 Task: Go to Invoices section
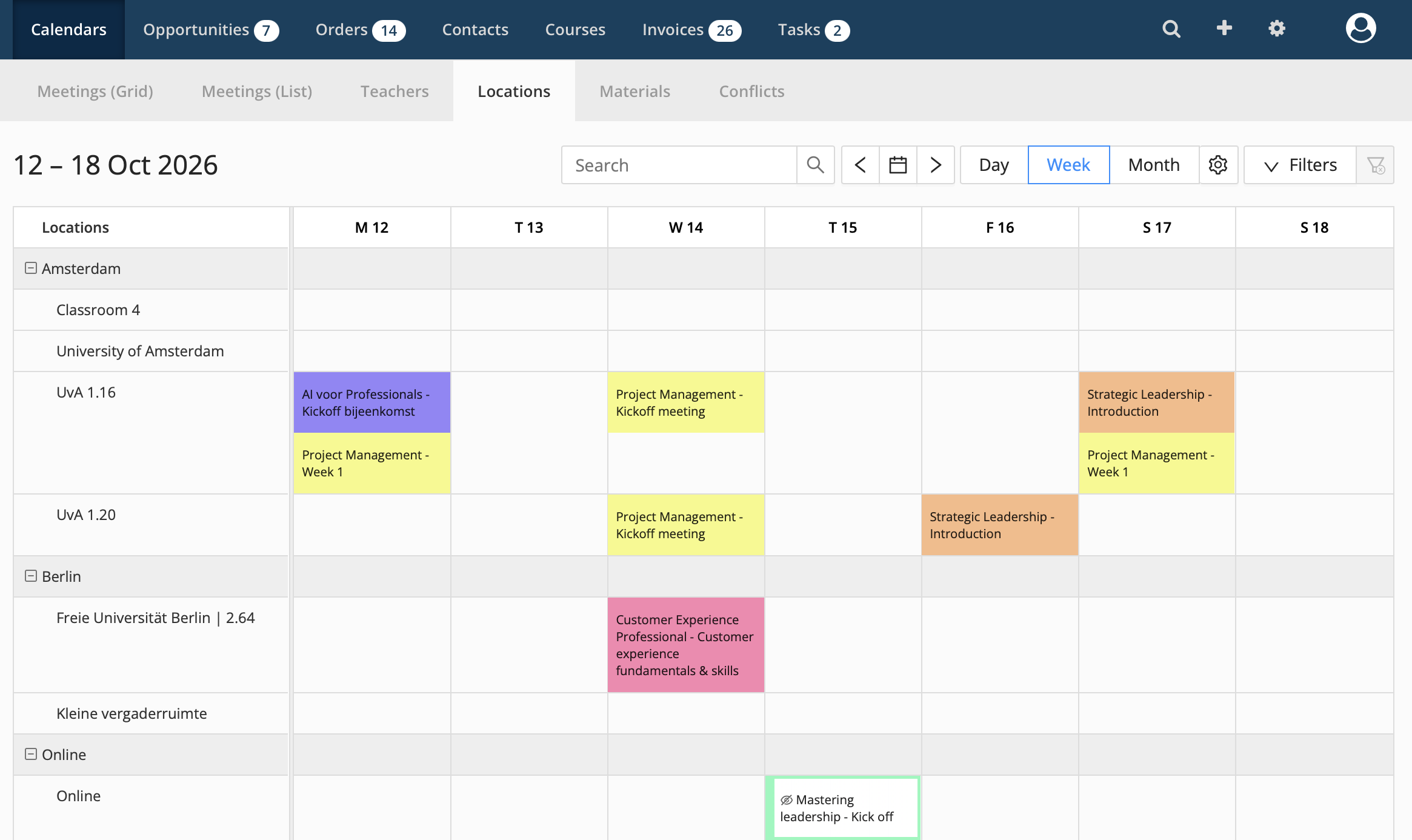(x=691, y=30)
